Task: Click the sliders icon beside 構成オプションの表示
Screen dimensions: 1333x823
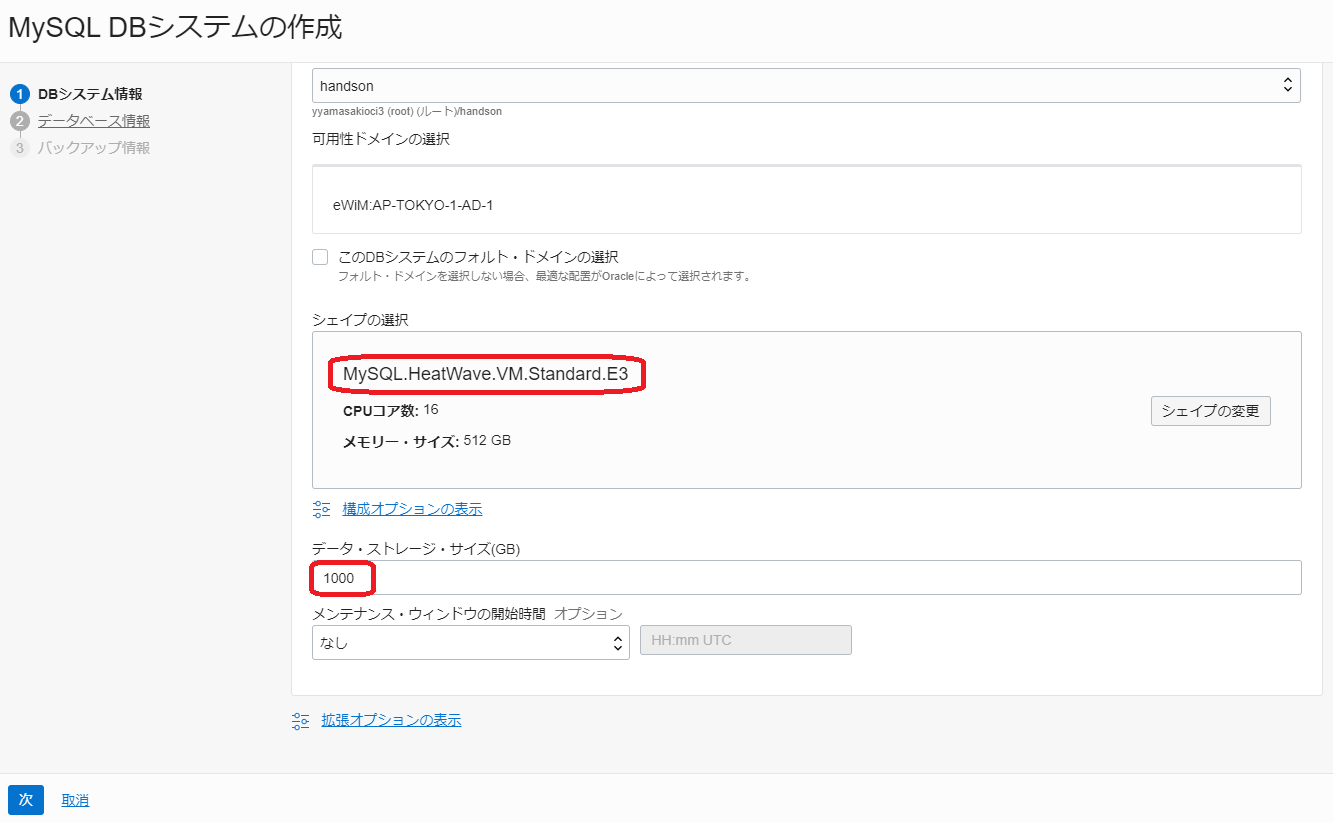Action: pyautogui.click(x=321, y=508)
